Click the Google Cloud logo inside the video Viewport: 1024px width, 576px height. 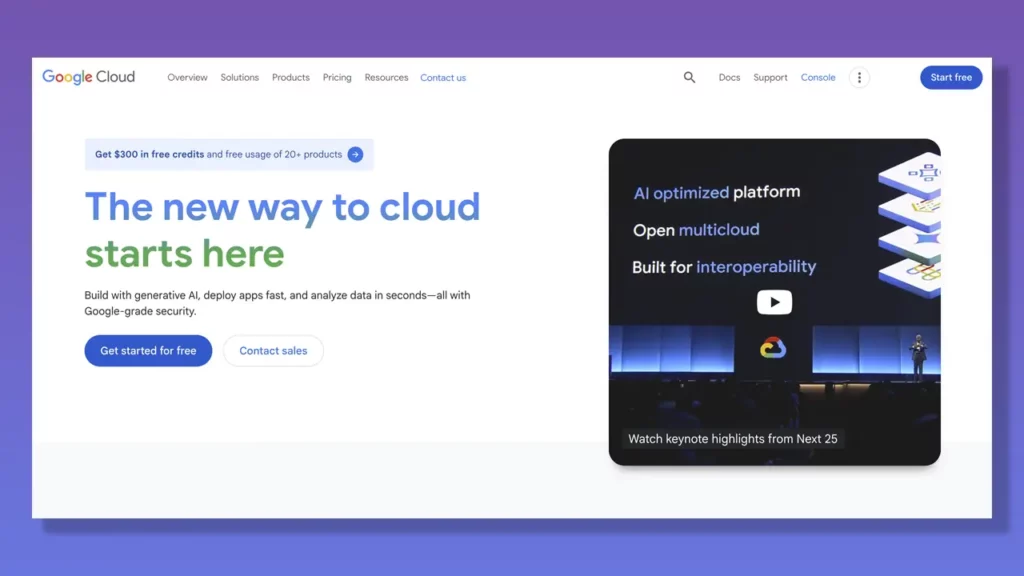click(773, 348)
